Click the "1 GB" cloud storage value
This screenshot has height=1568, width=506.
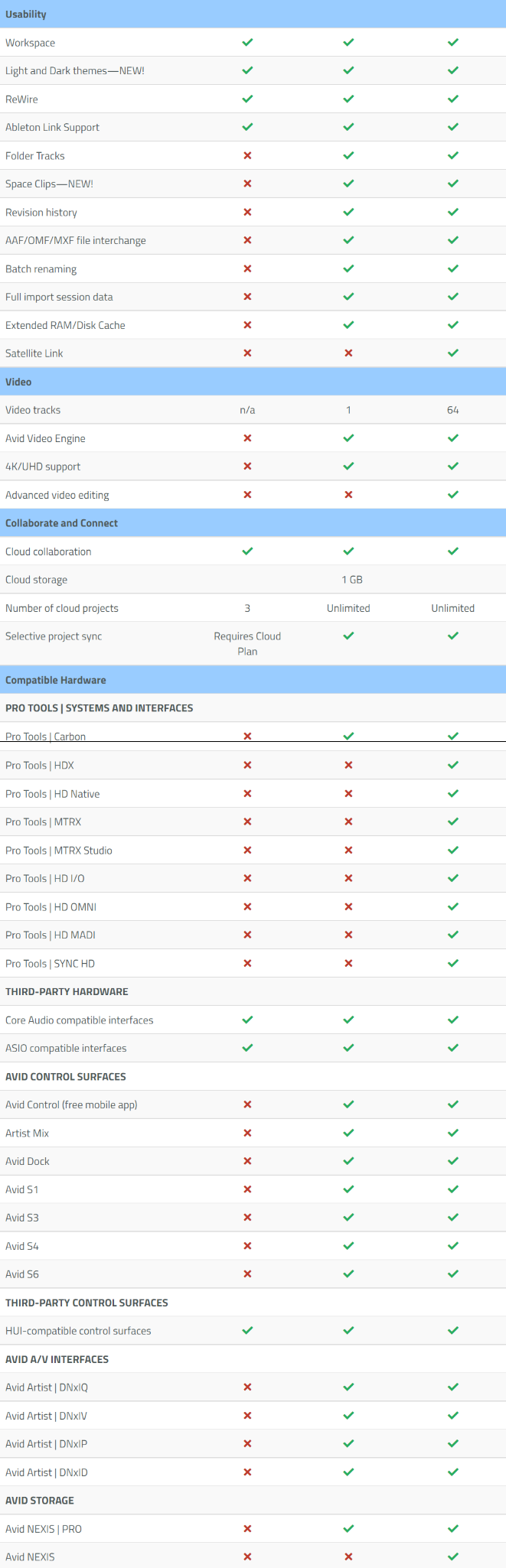[352, 580]
